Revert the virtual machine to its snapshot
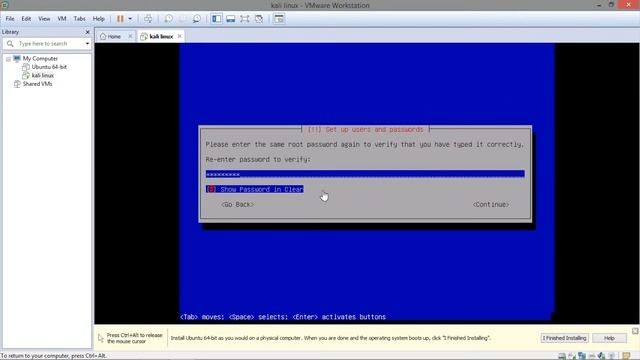 [182, 19]
